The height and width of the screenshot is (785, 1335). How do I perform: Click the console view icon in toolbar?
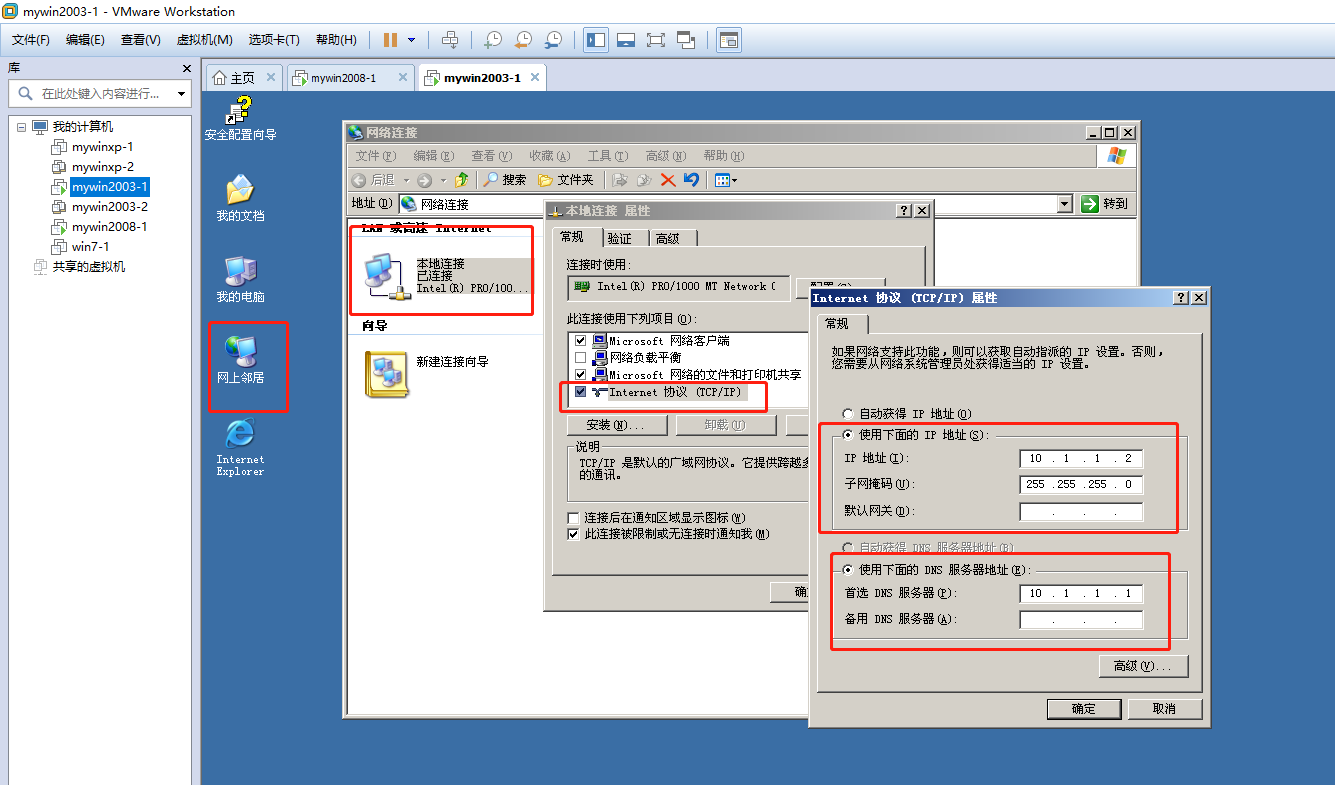pyautogui.click(x=729, y=40)
